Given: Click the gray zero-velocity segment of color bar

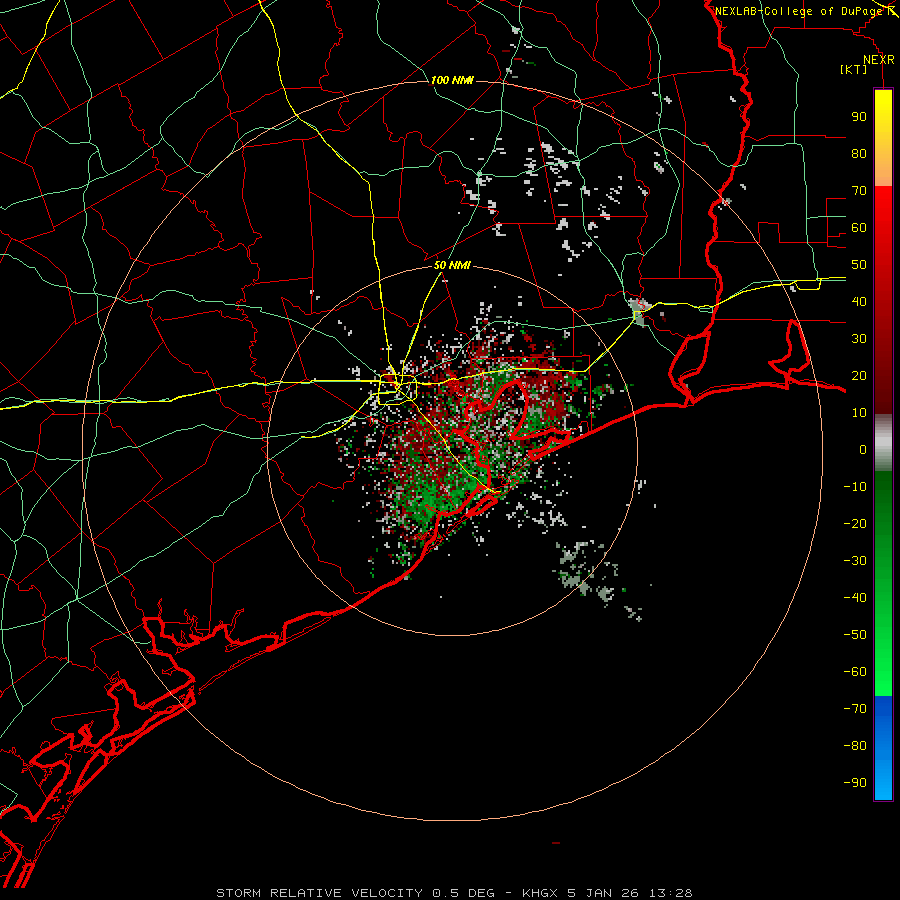Looking at the screenshot, I should click(x=883, y=443).
